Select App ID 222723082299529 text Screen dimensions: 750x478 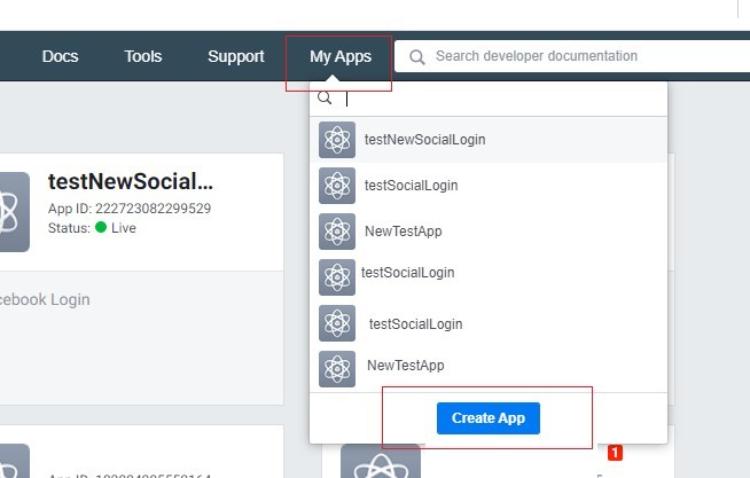coord(129,209)
